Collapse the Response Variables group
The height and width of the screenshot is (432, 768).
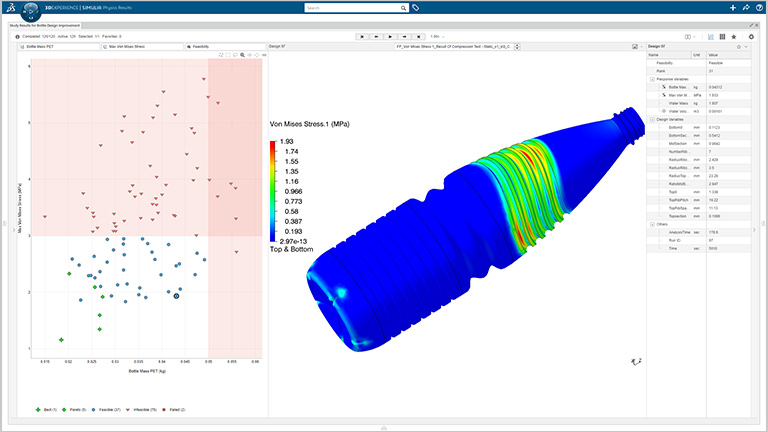[651, 78]
